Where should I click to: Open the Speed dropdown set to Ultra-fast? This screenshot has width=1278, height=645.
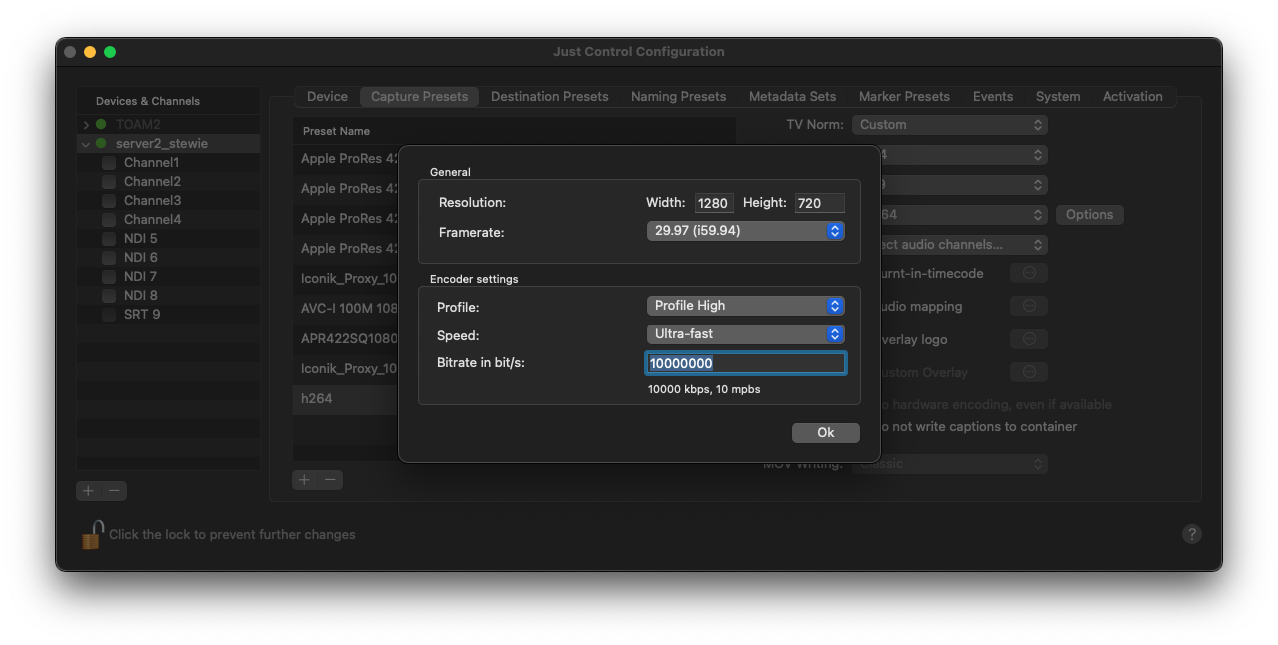tap(746, 334)
